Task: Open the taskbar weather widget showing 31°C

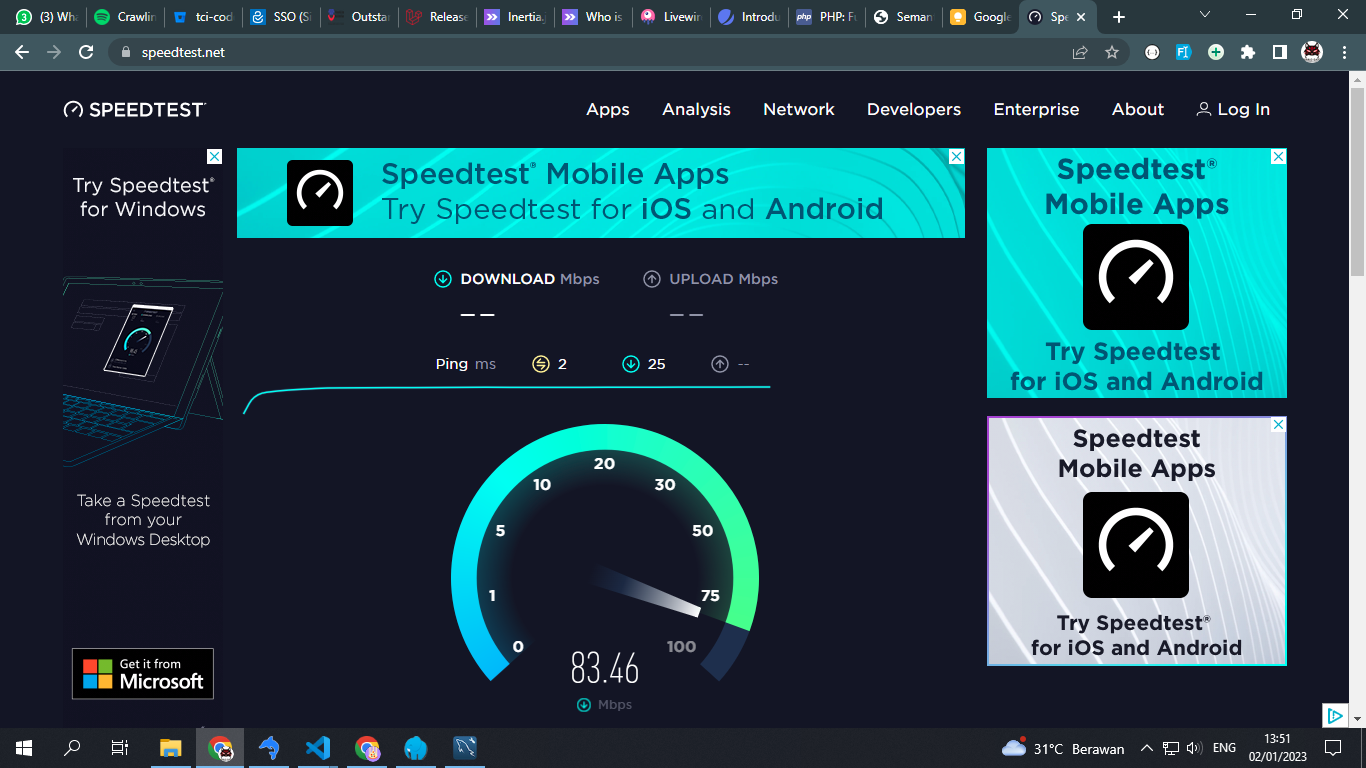Action: (1063, 748)
